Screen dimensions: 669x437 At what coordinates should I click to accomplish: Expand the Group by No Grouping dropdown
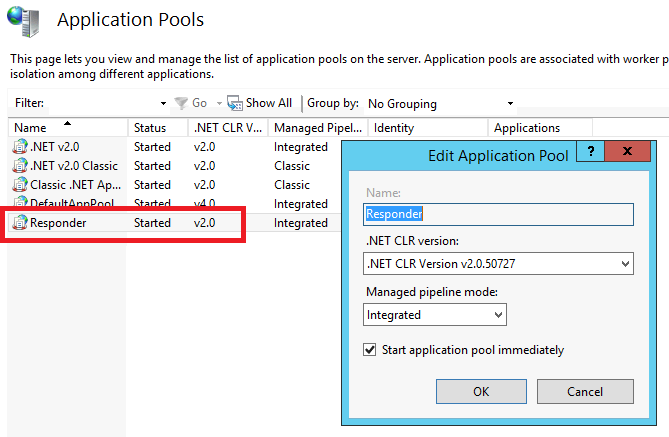[x=510, y=103]
